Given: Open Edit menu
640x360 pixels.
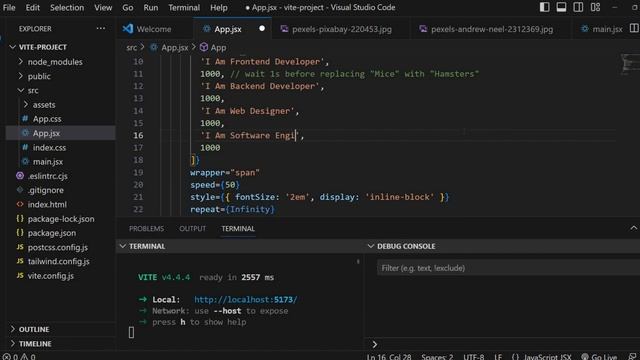Looking at the screenshot, I should [33, 7].
